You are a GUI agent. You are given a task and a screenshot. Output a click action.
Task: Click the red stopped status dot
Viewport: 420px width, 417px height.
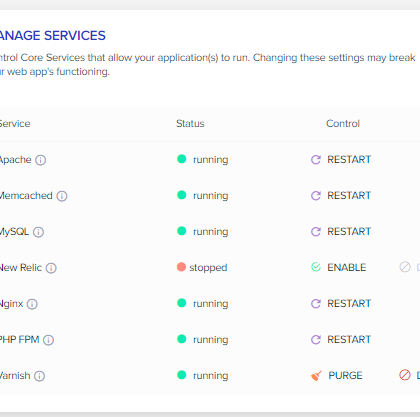[x=181, y=267]
